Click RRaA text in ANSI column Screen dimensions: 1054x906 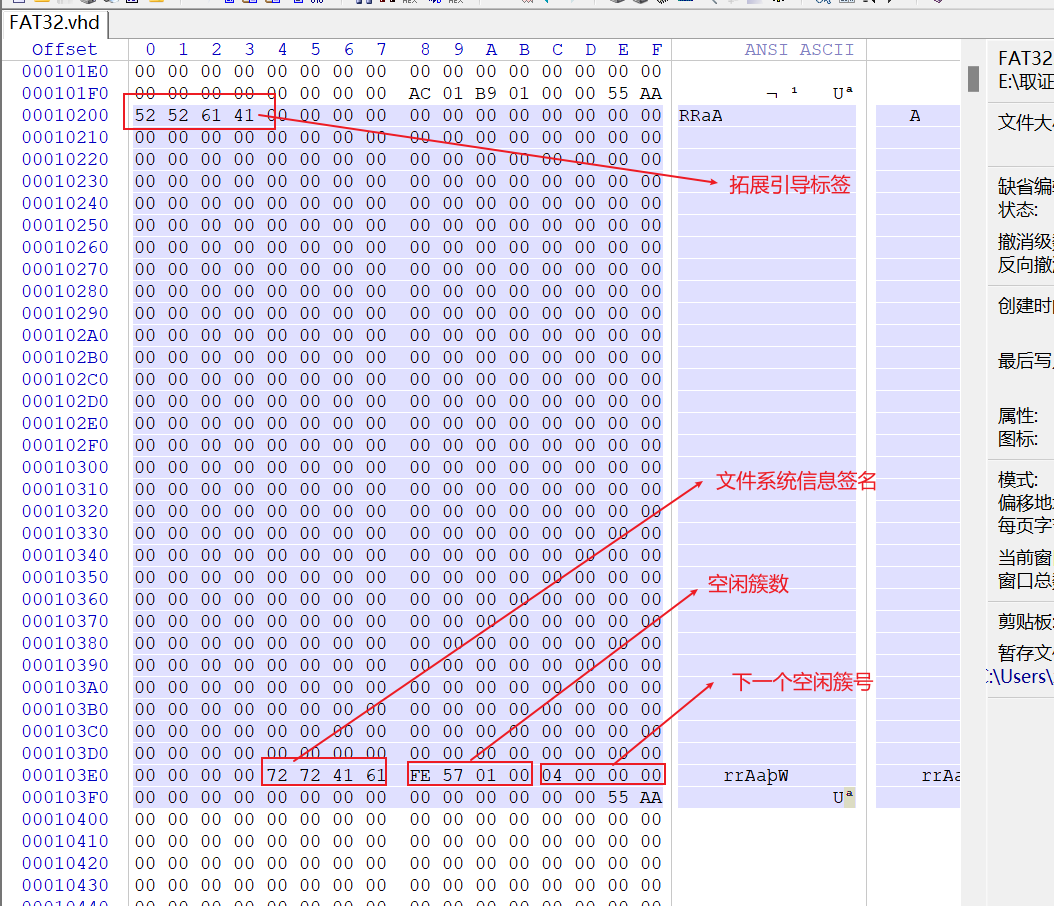click(700, 116)
